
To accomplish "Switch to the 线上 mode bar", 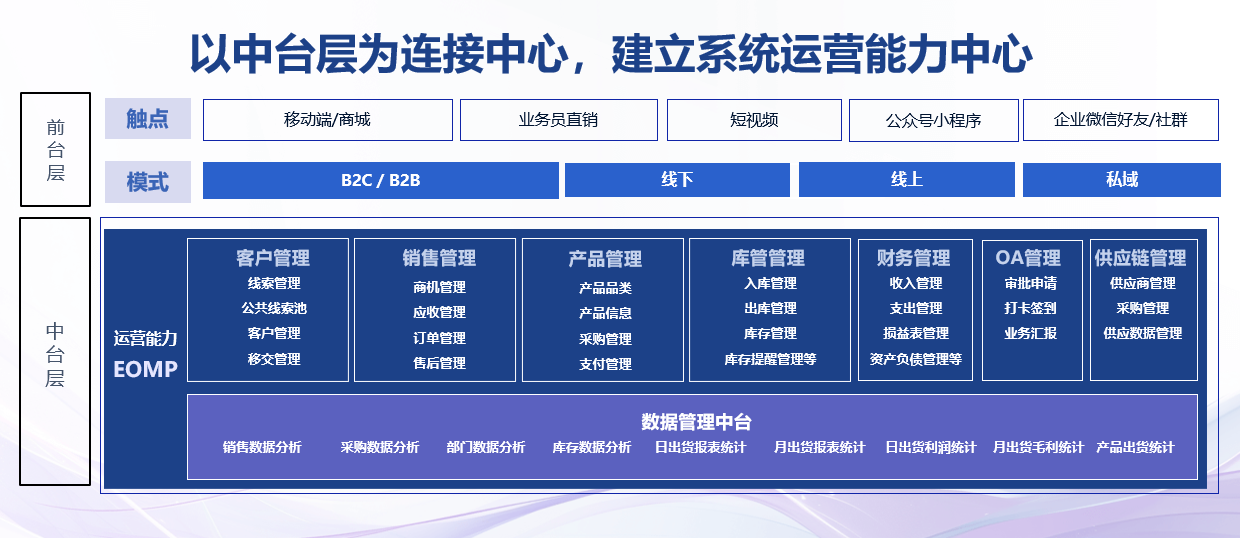I will click(906, 180).
